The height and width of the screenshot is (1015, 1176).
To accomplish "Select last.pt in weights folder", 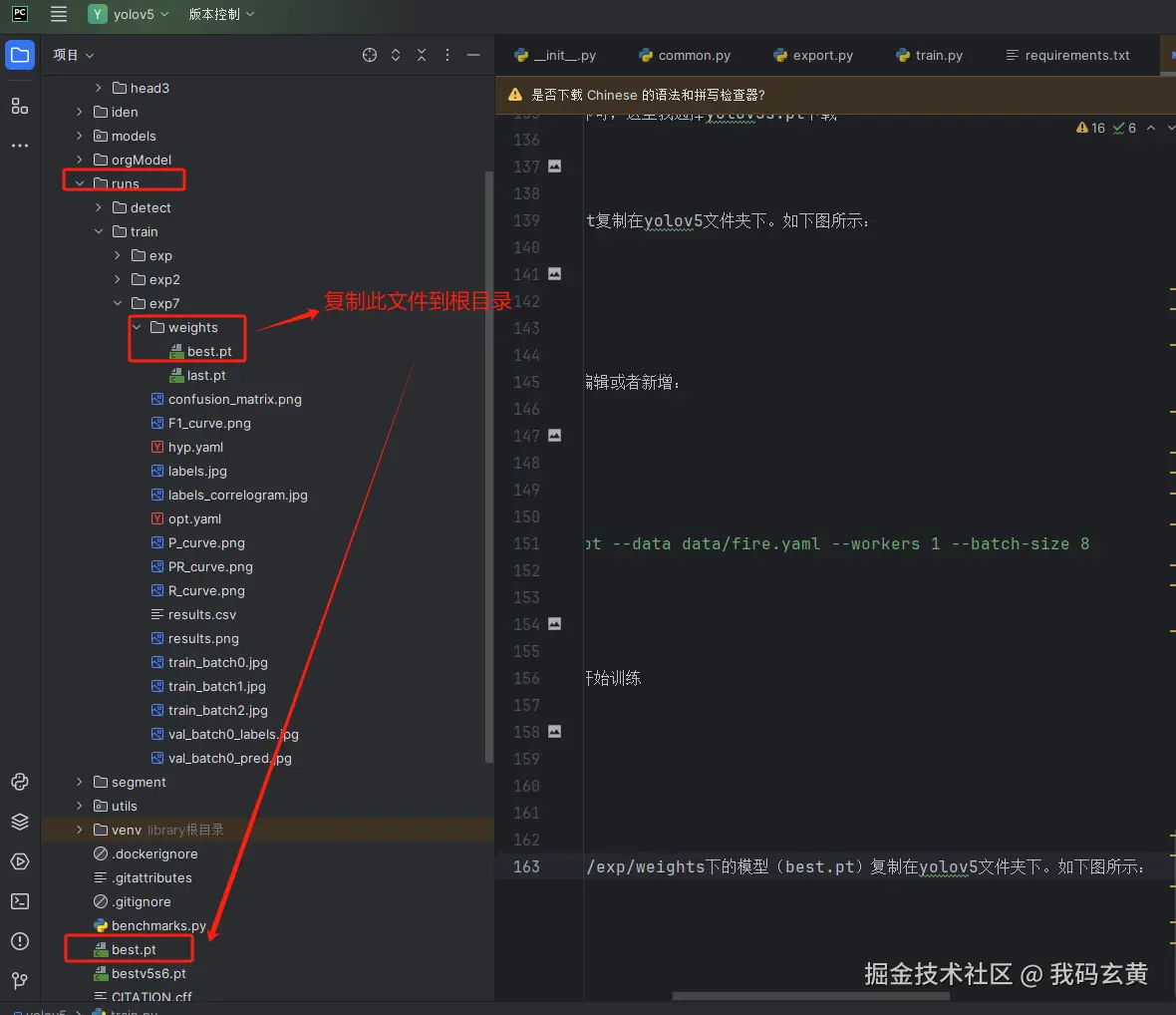I will pyautogui.click(x=198, y=375).
